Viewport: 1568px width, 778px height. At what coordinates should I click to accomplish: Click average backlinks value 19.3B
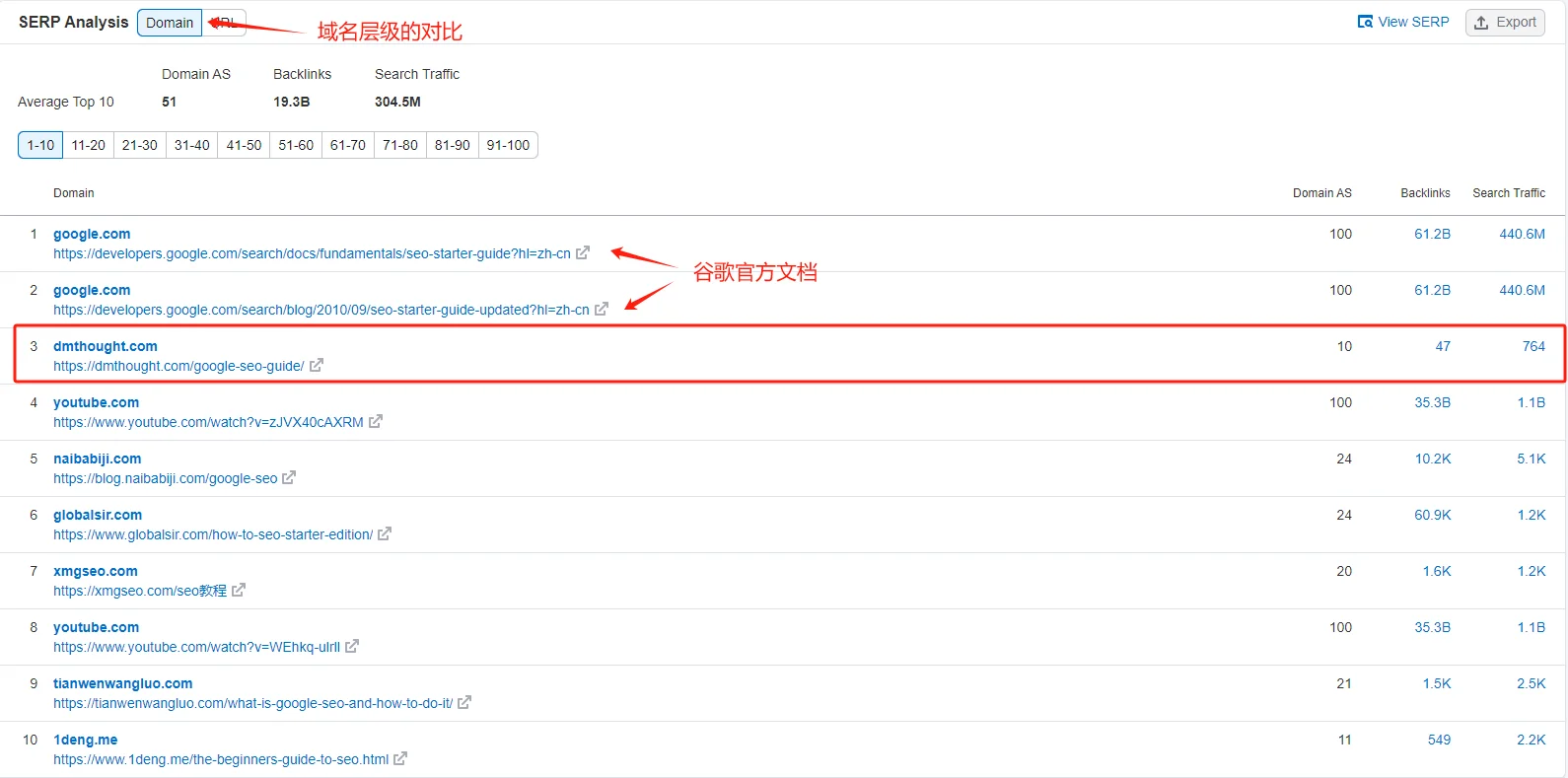coord(291,102)
